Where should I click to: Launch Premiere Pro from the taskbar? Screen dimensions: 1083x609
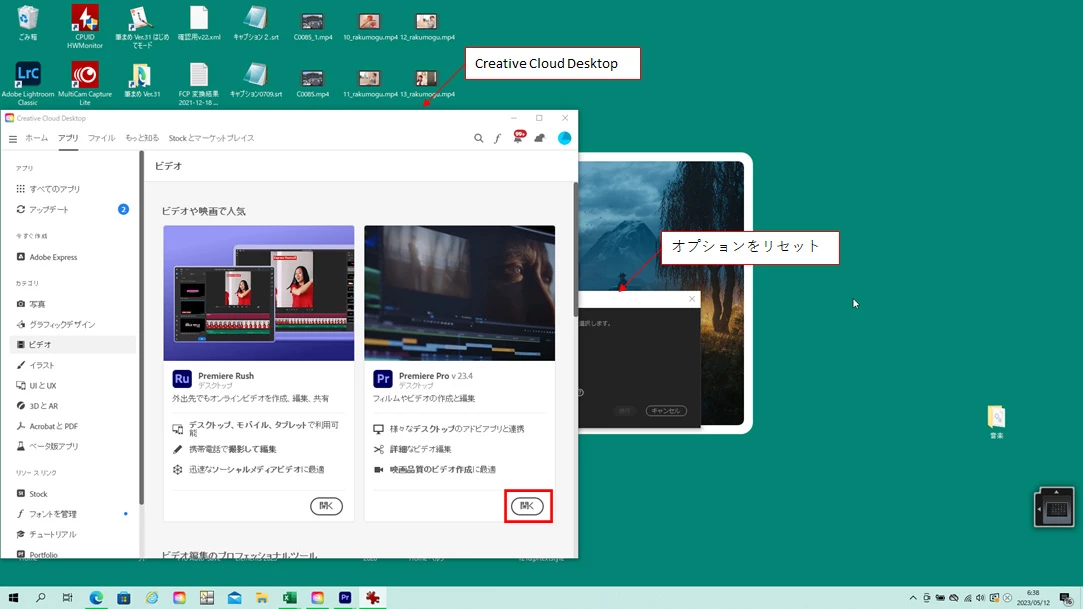pos(345,597)
